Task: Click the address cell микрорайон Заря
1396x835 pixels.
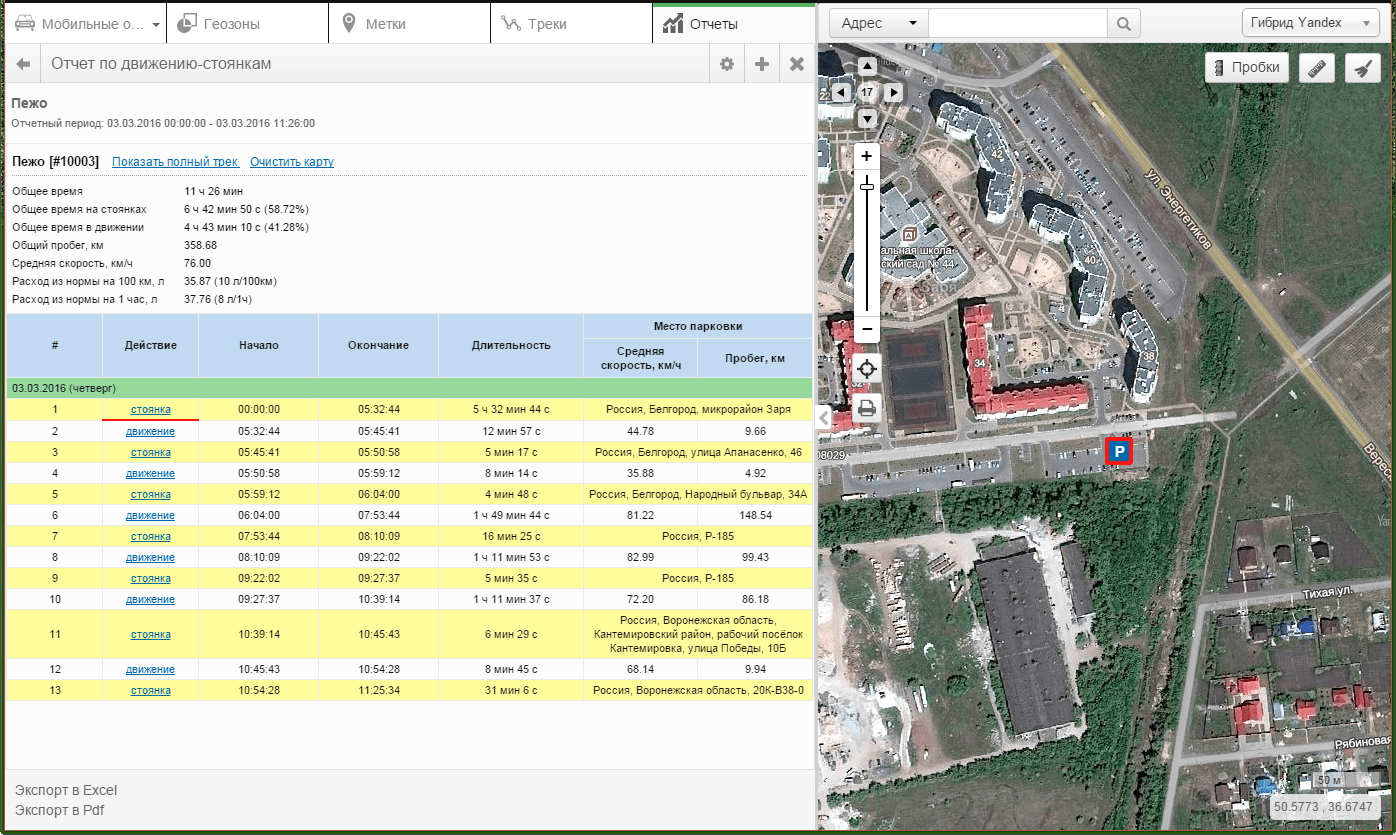Action: 698,410
